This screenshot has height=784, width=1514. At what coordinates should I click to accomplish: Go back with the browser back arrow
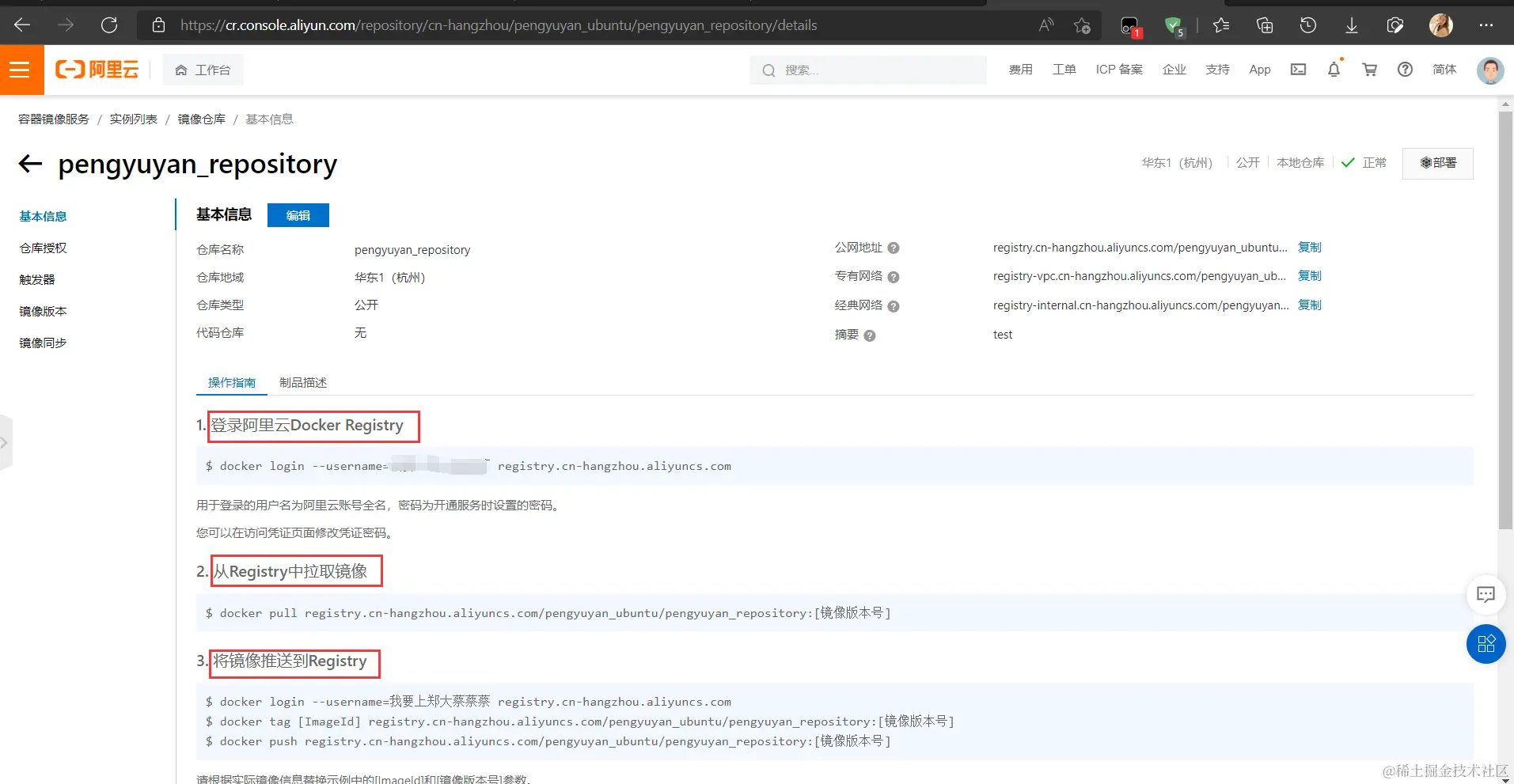pyautogui.click(x=22, y=25)
